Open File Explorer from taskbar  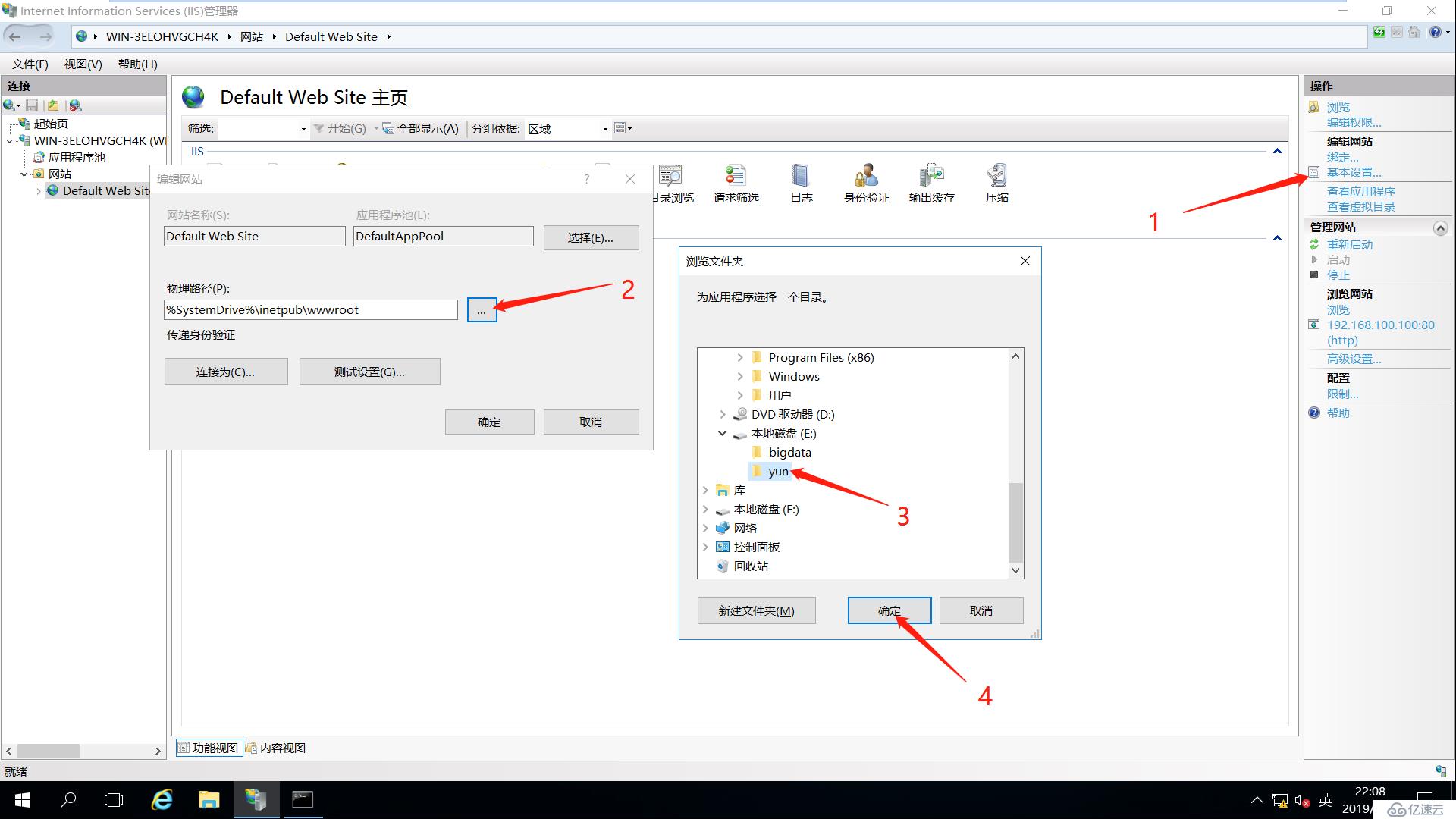pos(209,800)
